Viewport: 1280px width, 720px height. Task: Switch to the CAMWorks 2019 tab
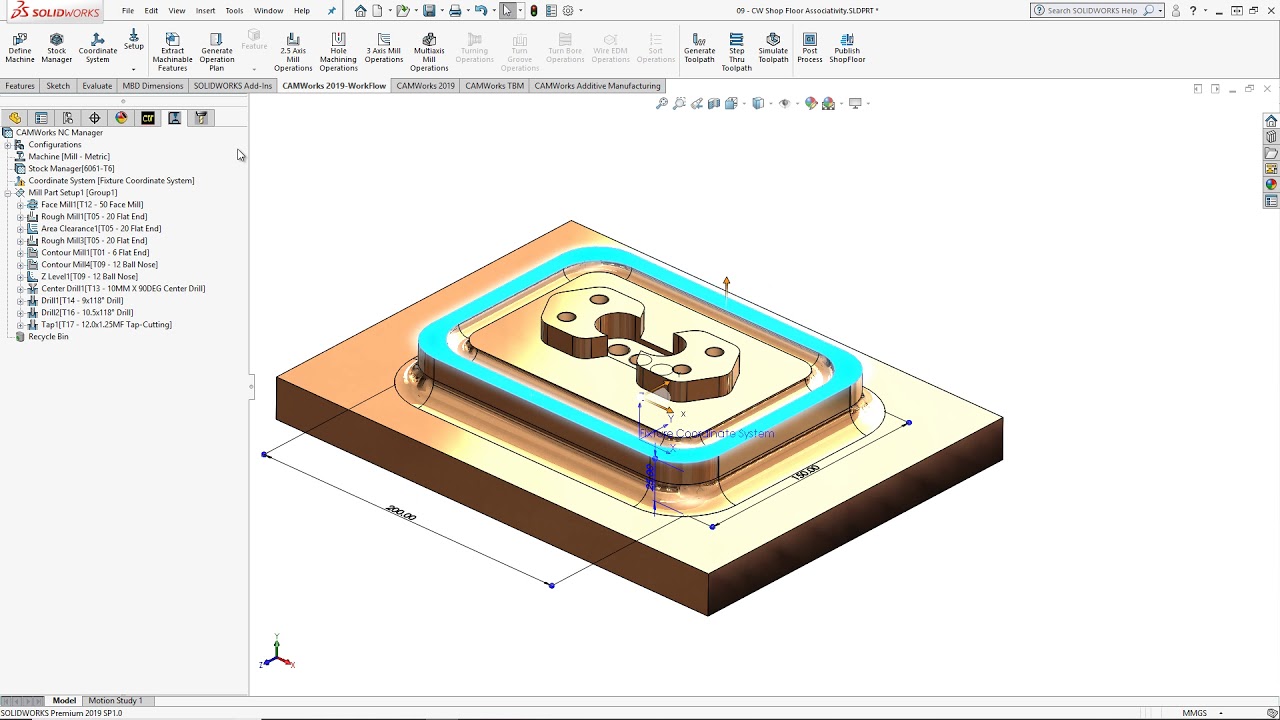click(x=426, y=86)
